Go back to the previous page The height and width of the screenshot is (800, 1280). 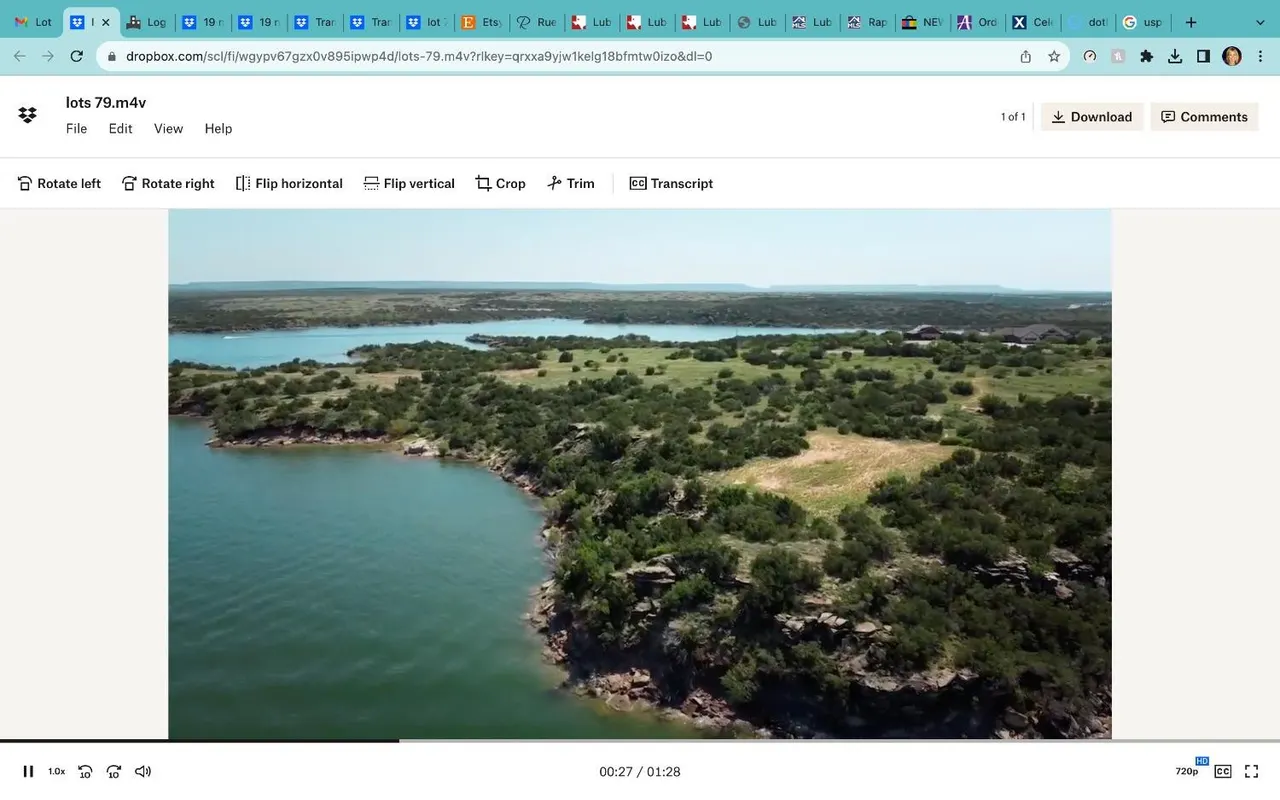[20, 56]
